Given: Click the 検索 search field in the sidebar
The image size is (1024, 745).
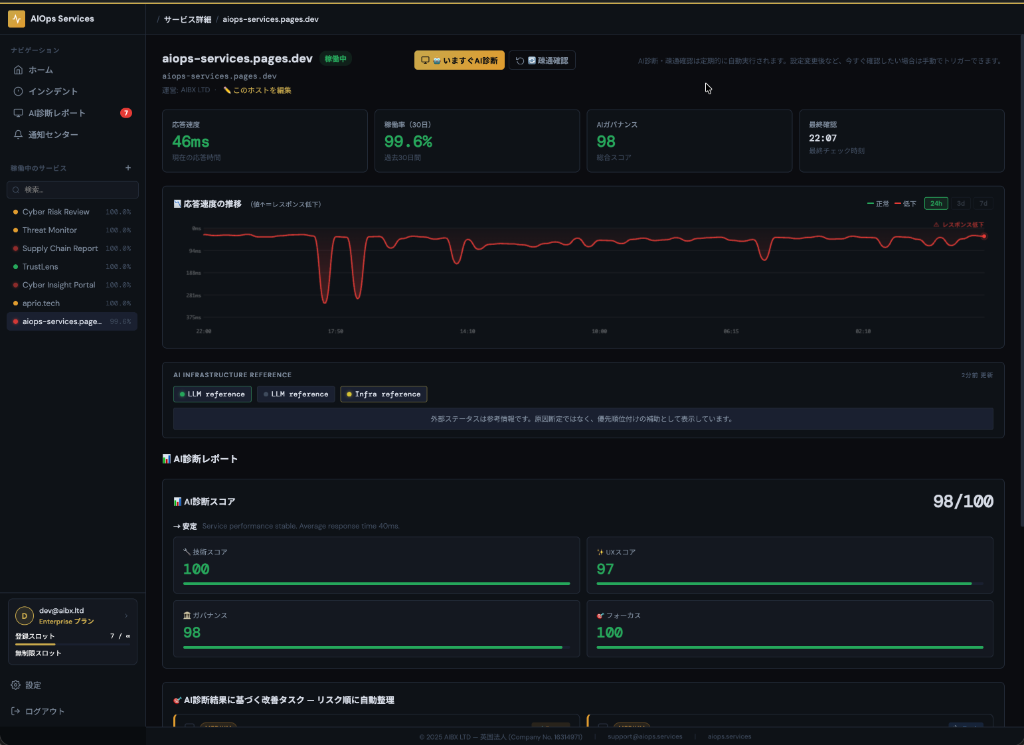Looking at the screenshot, I should point(72,189).
